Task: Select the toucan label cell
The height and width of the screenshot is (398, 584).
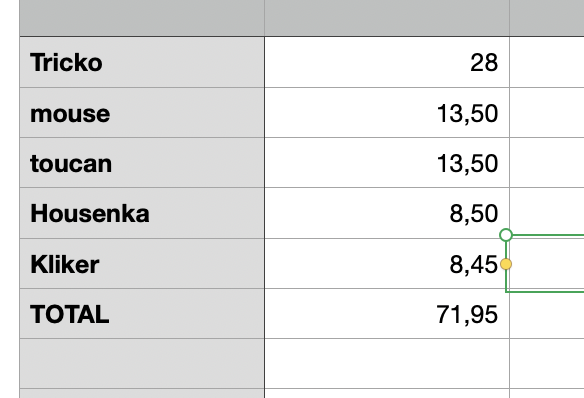Action: (x=142, y=163)
